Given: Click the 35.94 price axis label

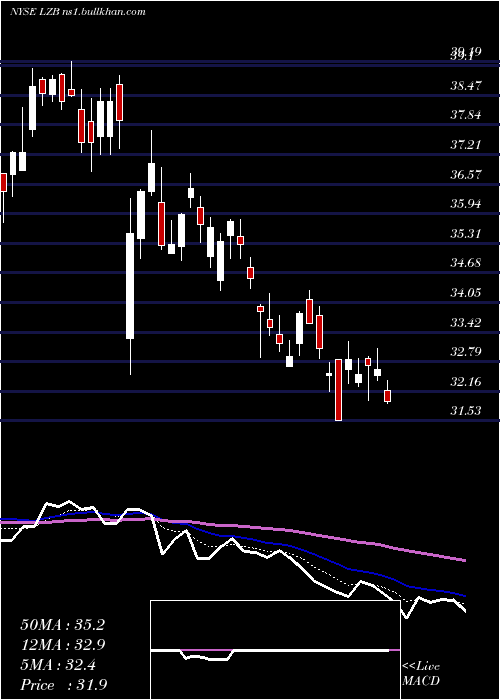Looking at the screenshot, I should [x=466, y=204].
